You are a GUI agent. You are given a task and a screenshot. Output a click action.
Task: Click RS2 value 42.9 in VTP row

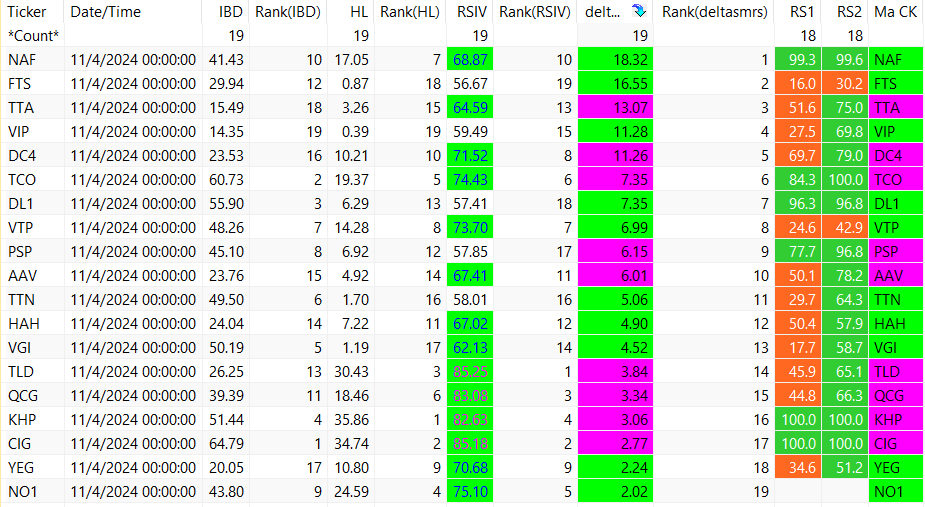pos(844,228)
